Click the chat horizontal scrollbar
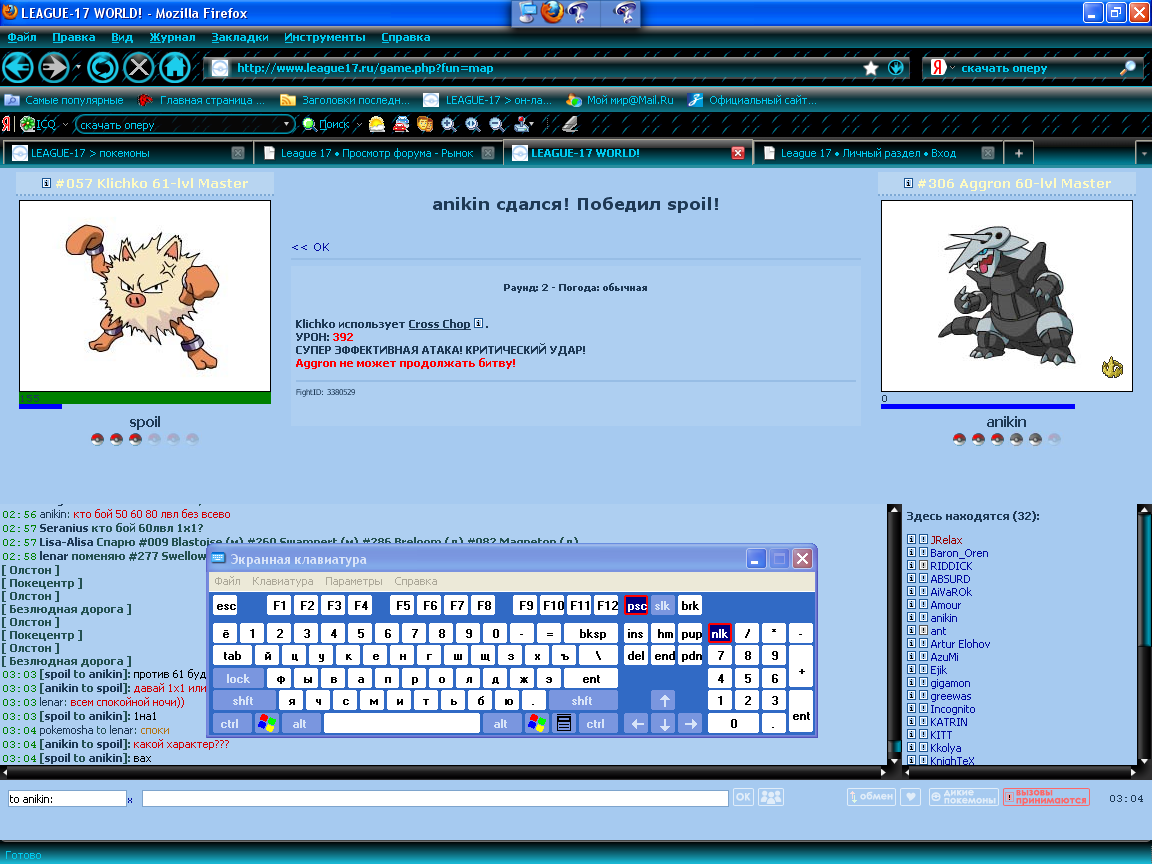The width and height of the screenshot is (1152, 864). pyautogui.click(x=444, y=772)
